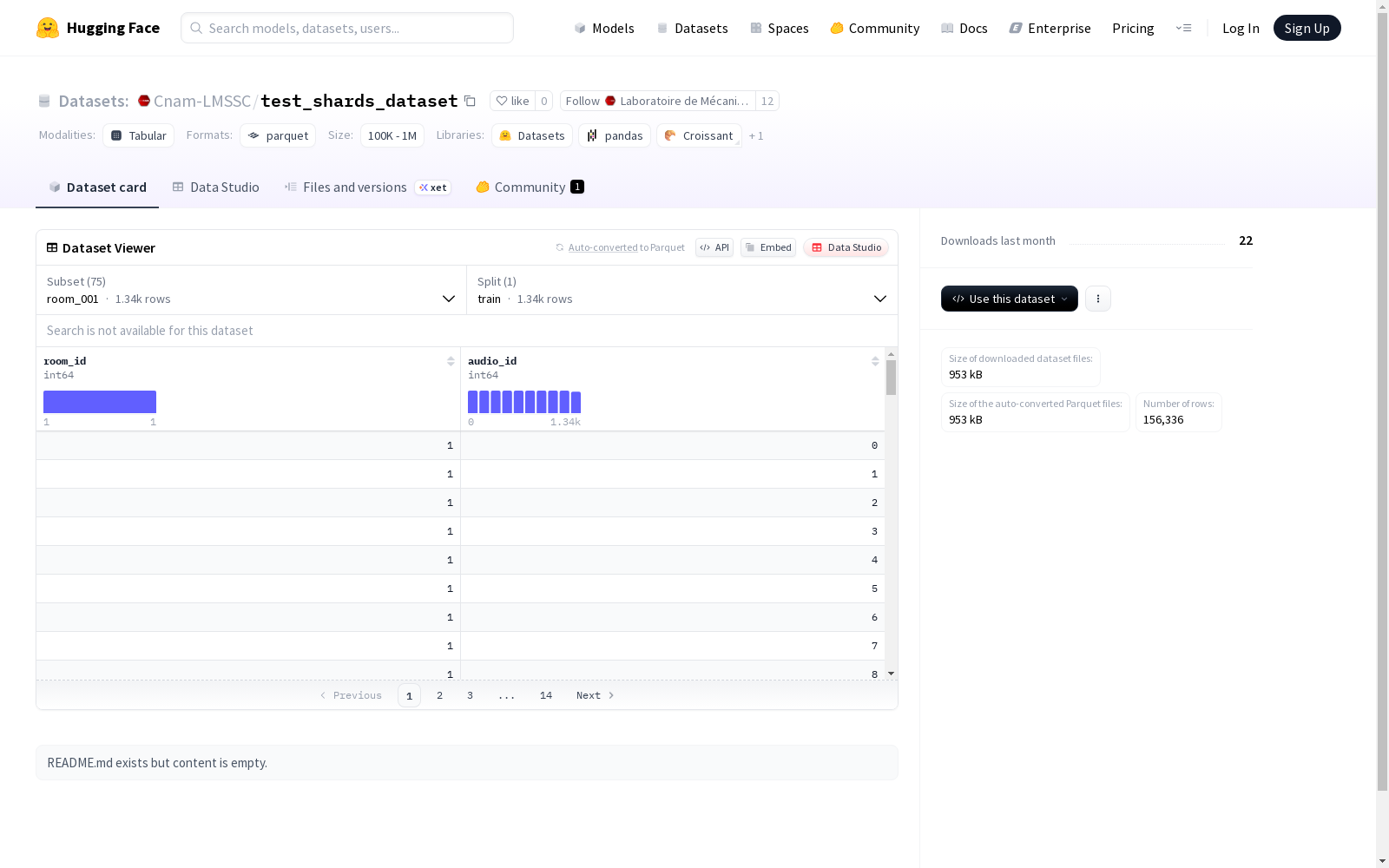
Task: Click the audio_id cell with value 3
Action: tap(673, 531)
